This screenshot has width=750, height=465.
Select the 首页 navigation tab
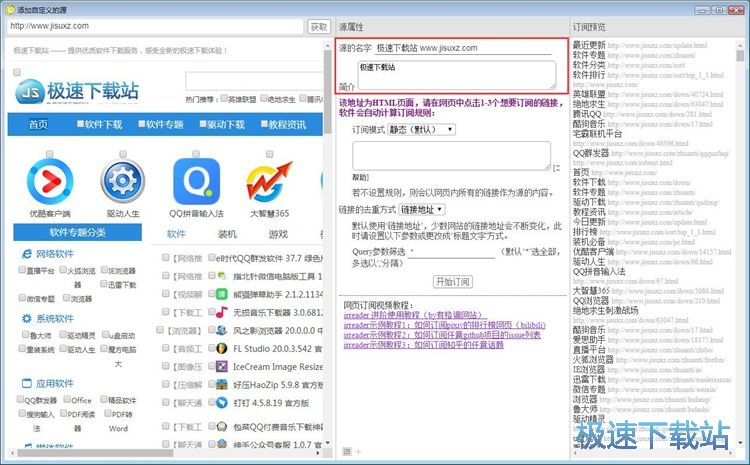(38, 125)
